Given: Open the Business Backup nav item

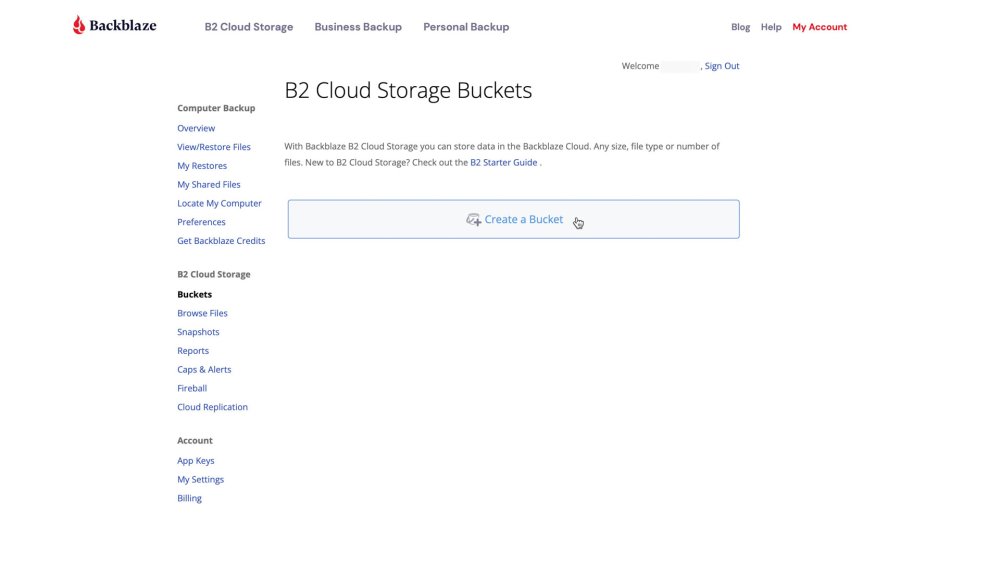Looking at the screenshot, I should (358, 27).
